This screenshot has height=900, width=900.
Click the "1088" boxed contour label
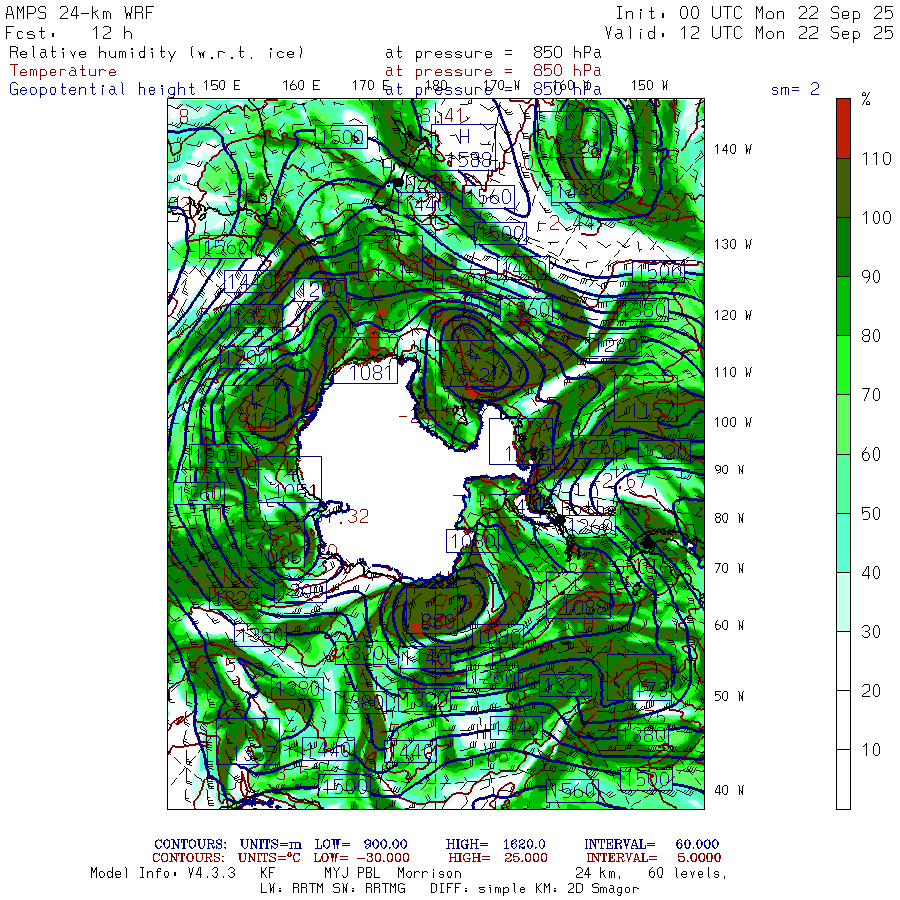tap(579, 595)
